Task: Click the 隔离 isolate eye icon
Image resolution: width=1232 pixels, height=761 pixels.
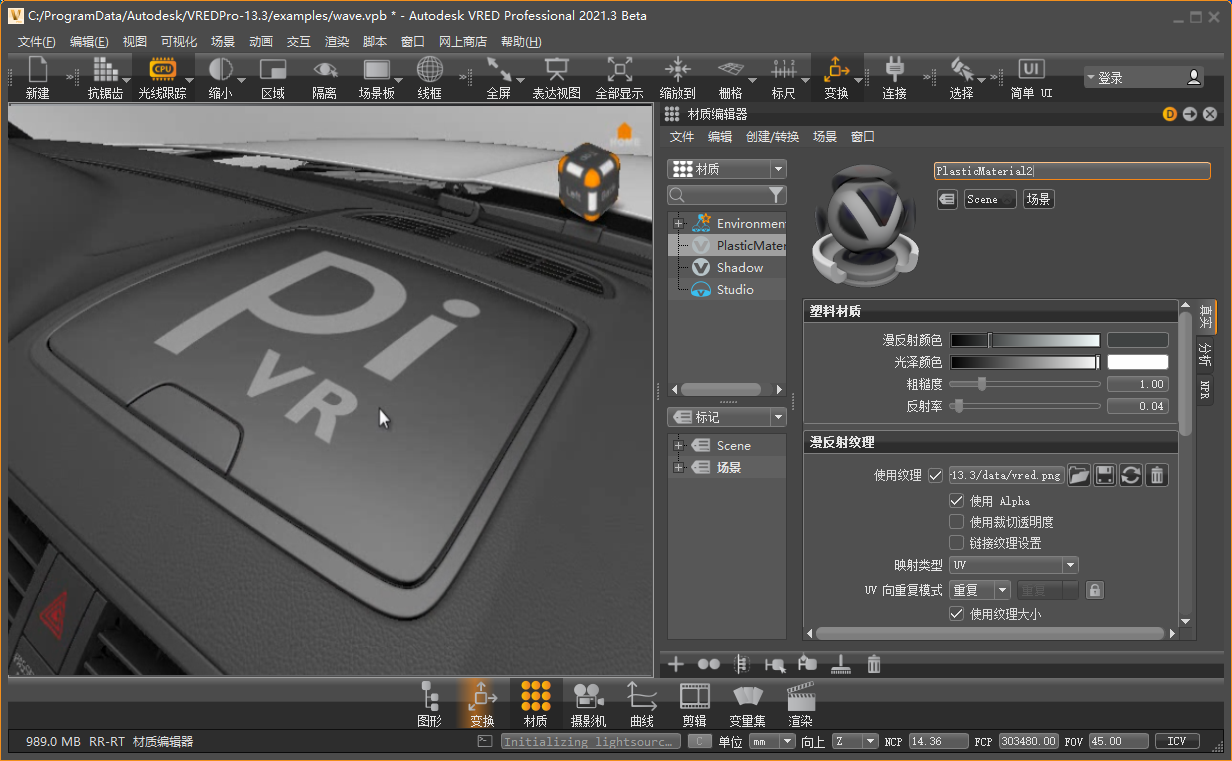Action: [324, 70]
